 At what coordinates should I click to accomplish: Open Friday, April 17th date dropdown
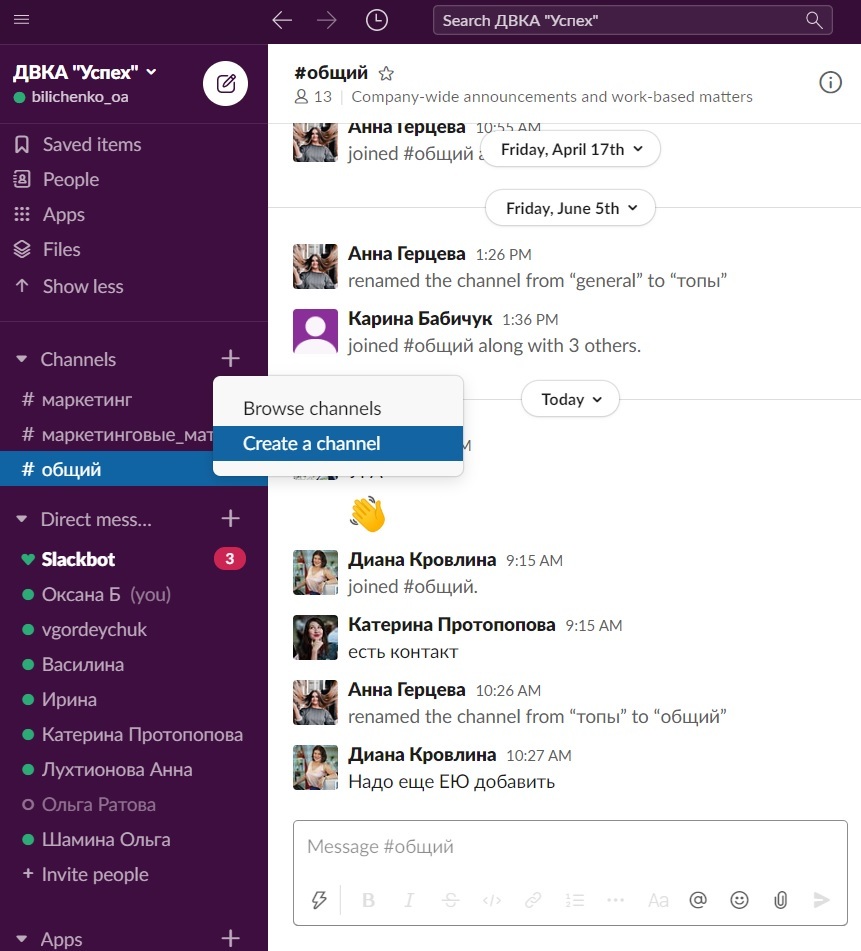click(571, 149)
